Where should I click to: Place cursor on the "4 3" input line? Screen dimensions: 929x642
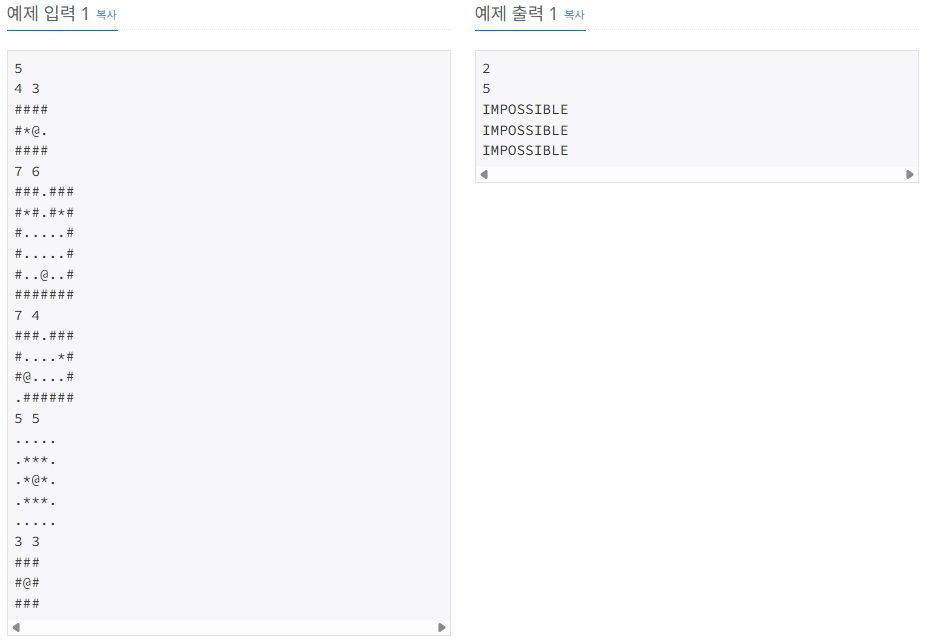click(x=27, y=89)
